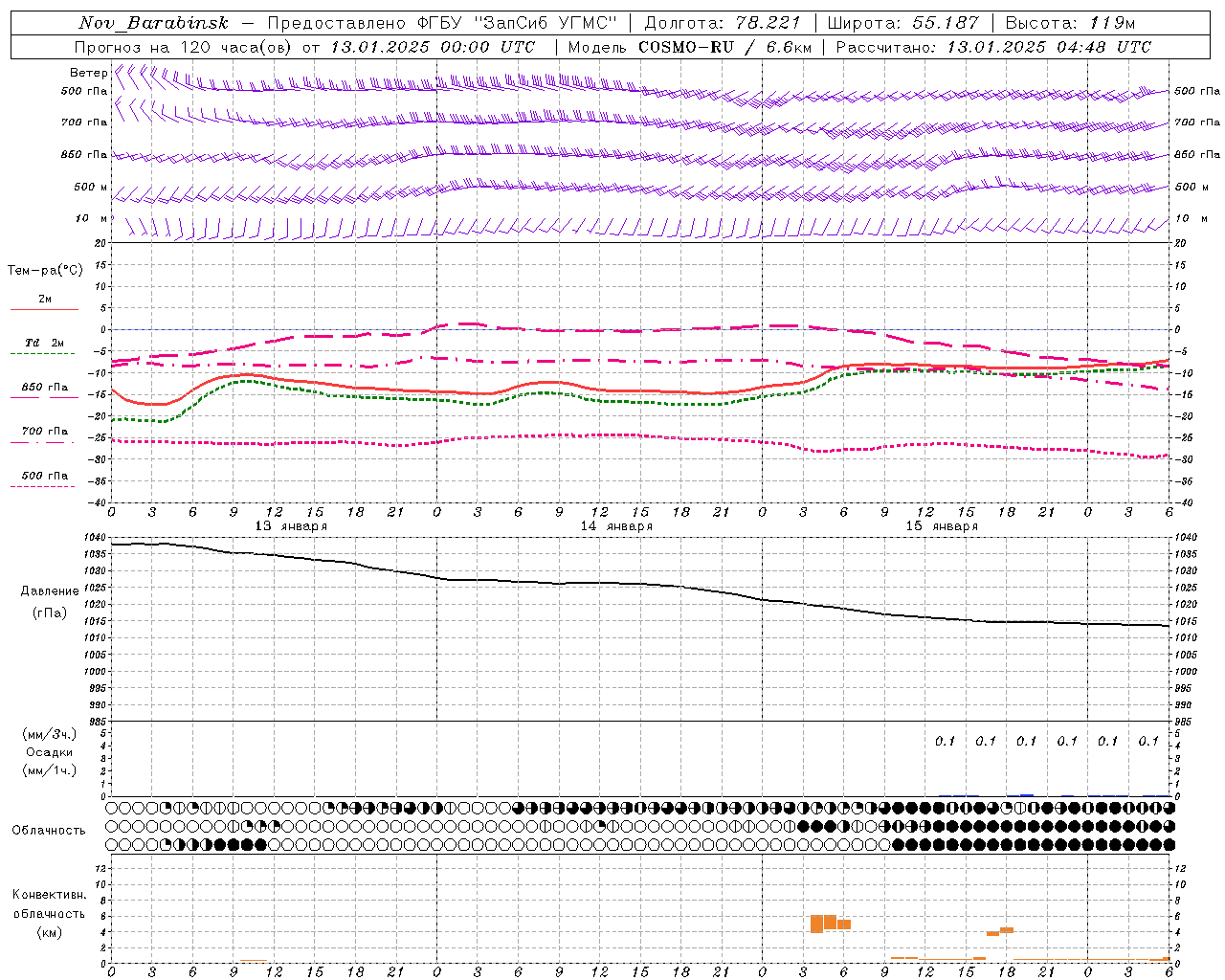The width and height of the screenshot is (1225, 980).
Task: Select the '(мм/1ч.)' precipitation unit label
Action: pyautogui.click(x=49, y=770)
